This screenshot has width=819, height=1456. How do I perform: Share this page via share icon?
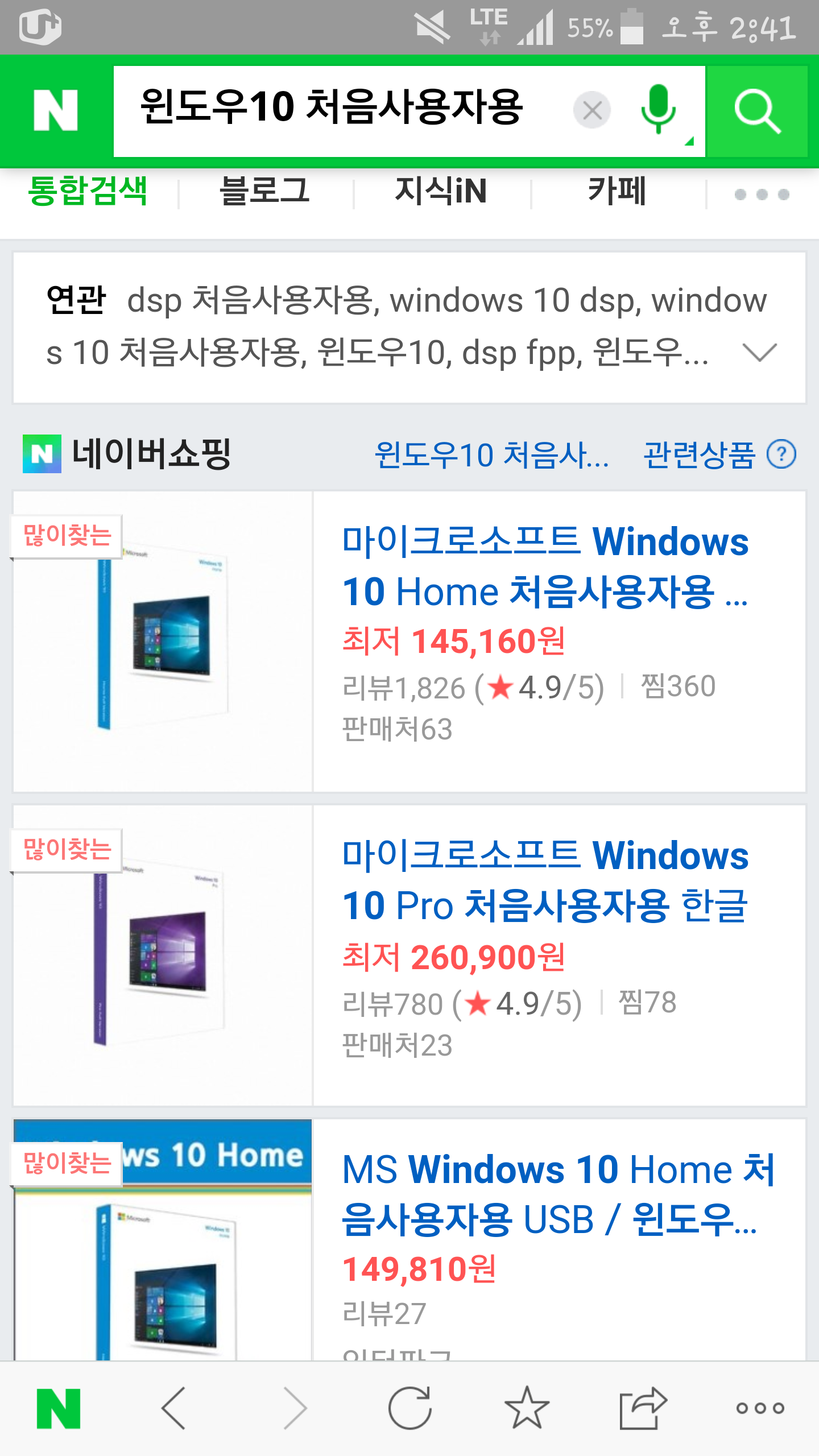[643, 1408]
